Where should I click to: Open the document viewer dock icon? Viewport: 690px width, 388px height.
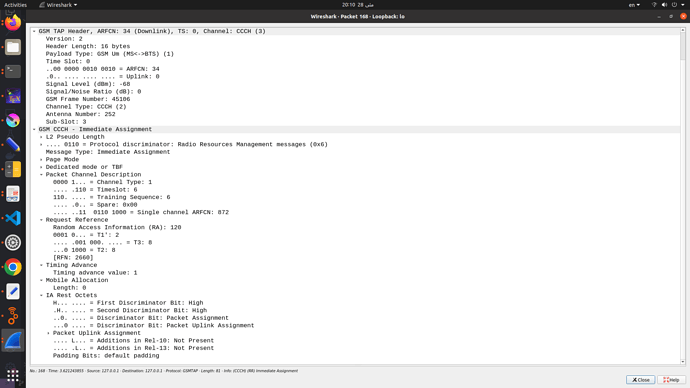pyautogui.click(x=13, y=194)
